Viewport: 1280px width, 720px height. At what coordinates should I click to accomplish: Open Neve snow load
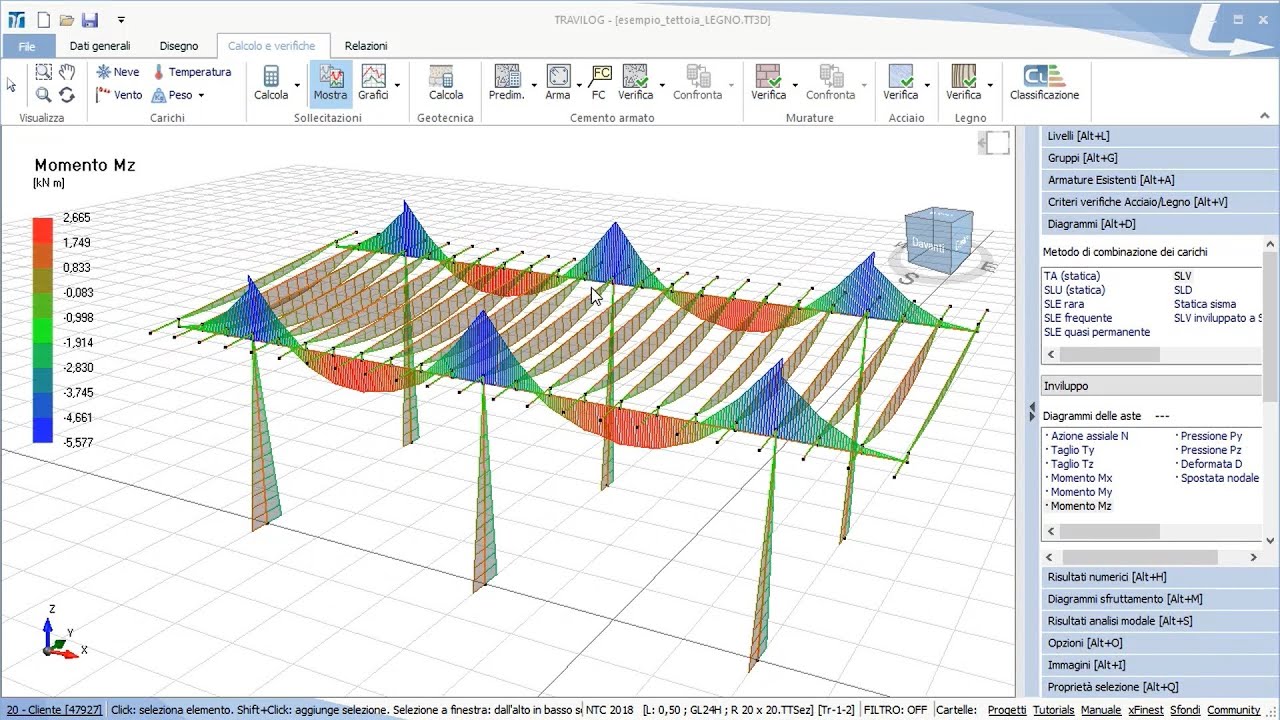click(x=118, y=72)
